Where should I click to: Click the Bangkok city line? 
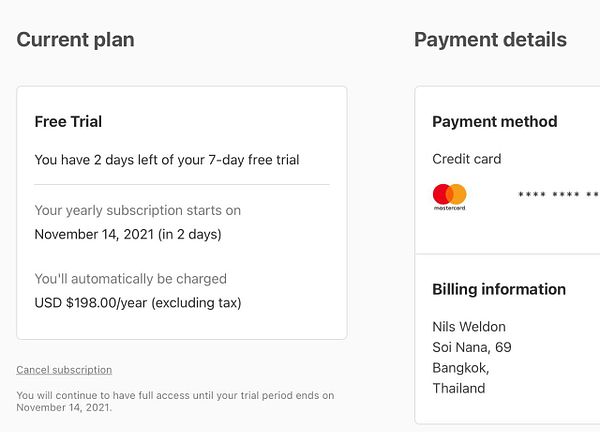pyautogui.click(x=460, y=367)
